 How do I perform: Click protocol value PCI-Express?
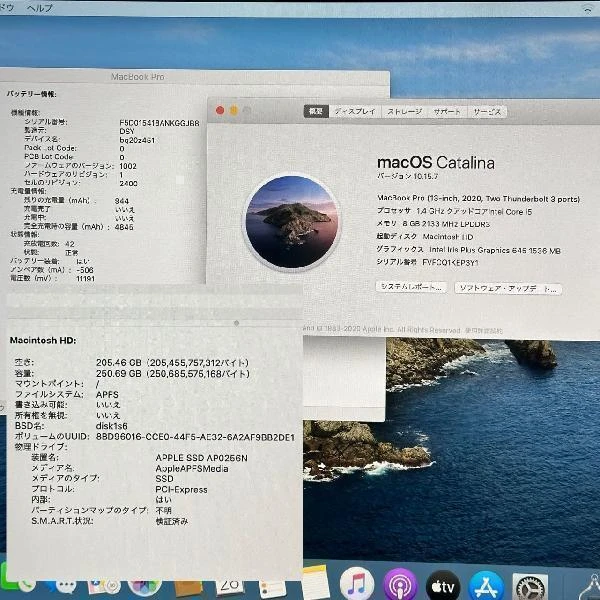(181, 489)
